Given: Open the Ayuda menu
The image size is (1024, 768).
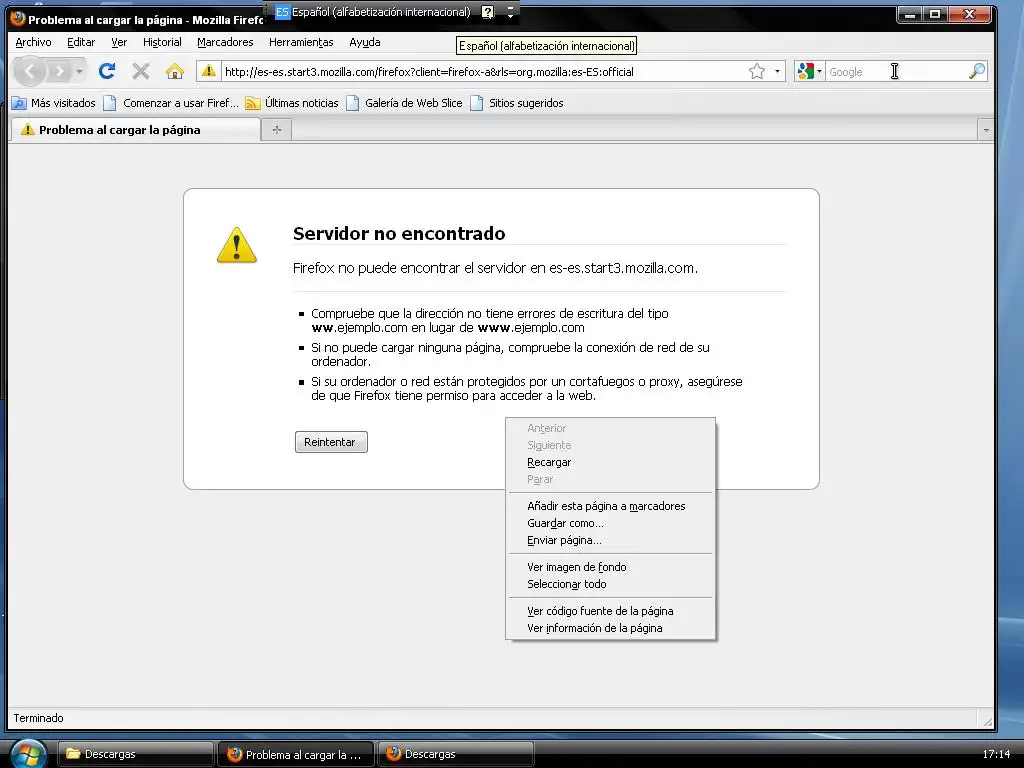Looking at the screenshot, I should [364, 42].
